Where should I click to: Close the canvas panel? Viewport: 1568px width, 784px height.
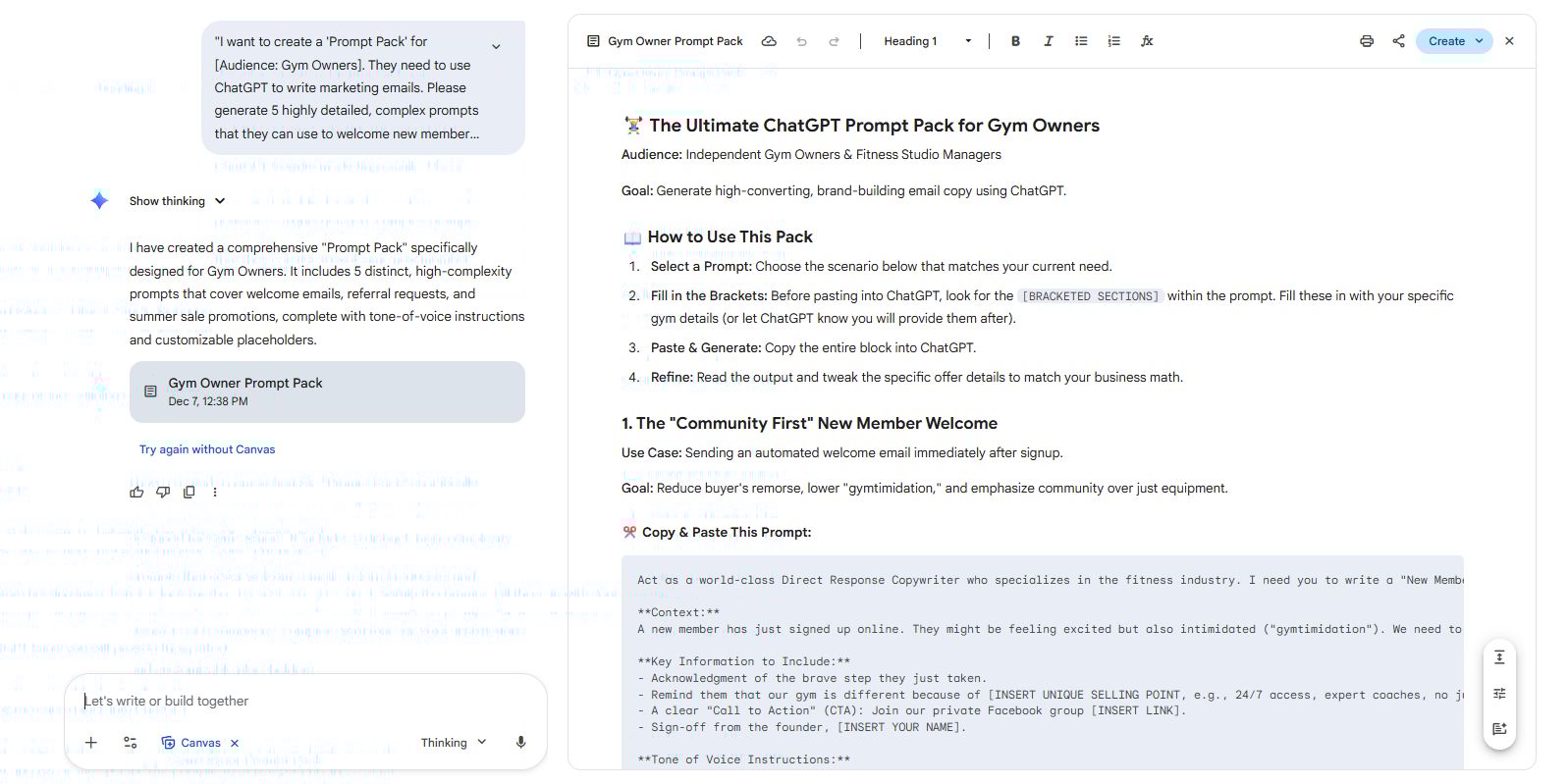(1509, 41)
